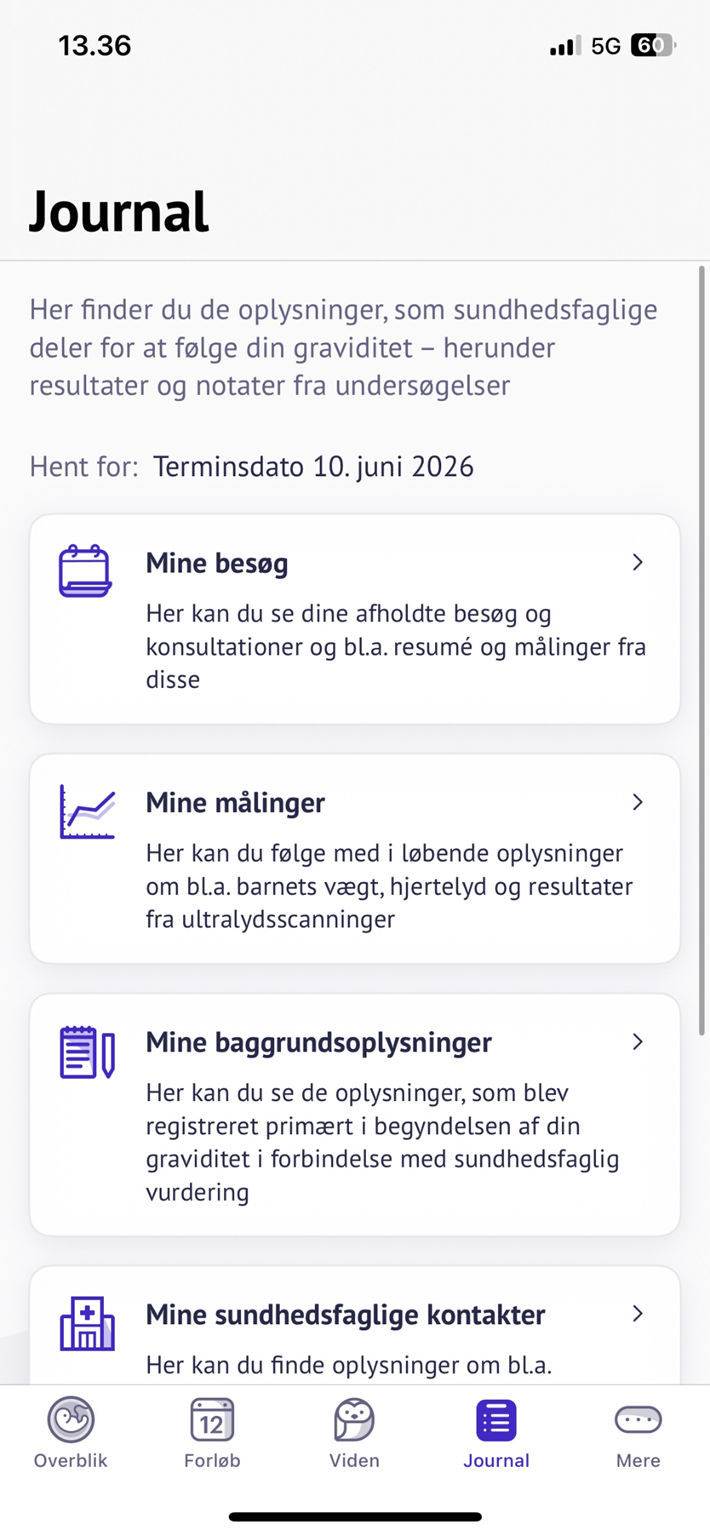Expand Mine baggrundsoplysninger via the chevron

click(638, 1042)
